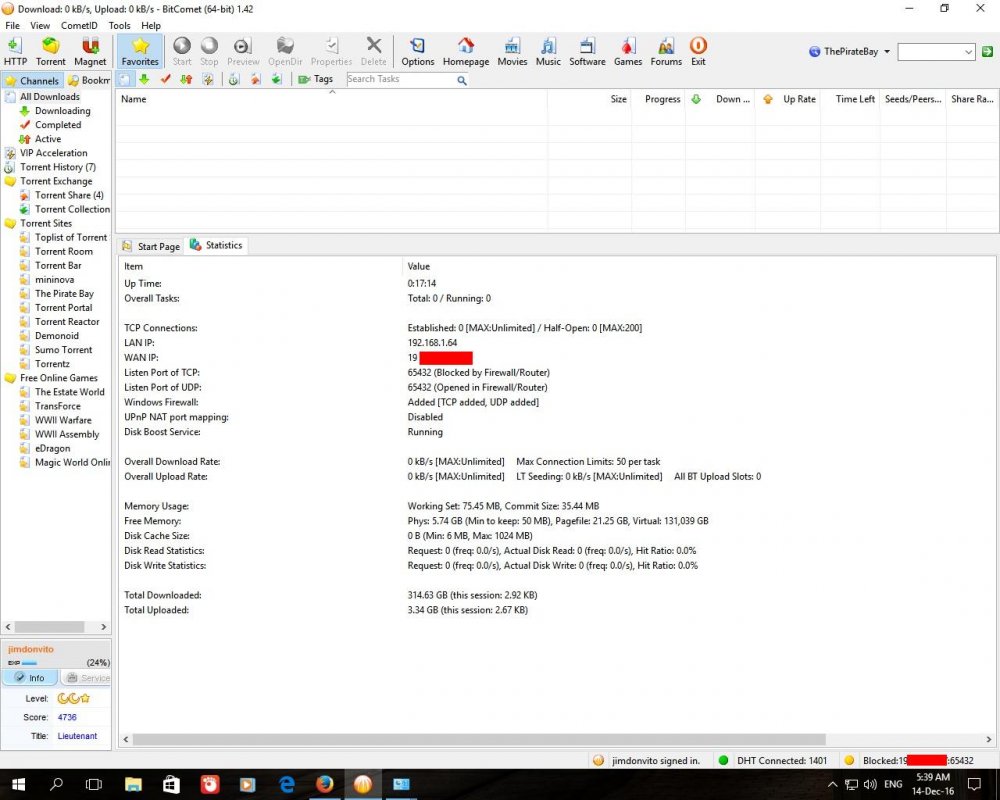Open VIP Acceleration in sidebar
The image size is (1000, 800).
[54, 152]
